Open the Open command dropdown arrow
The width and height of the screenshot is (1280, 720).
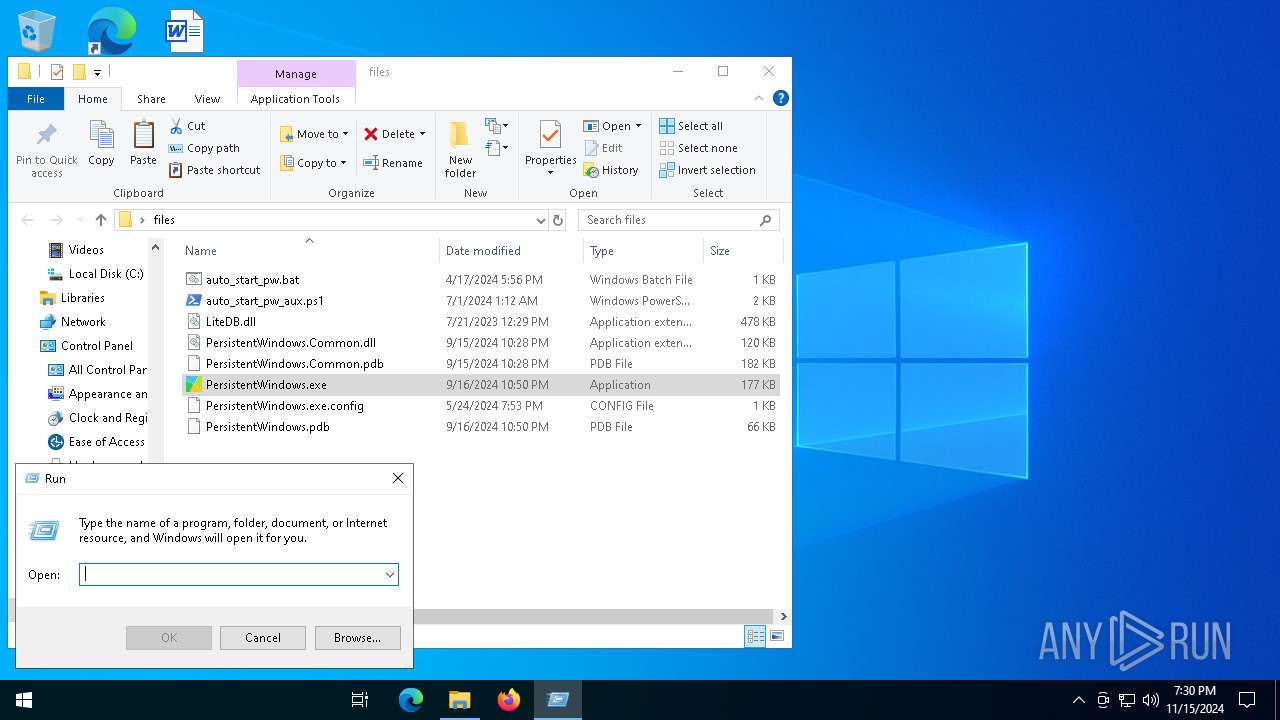click(638, 126)
